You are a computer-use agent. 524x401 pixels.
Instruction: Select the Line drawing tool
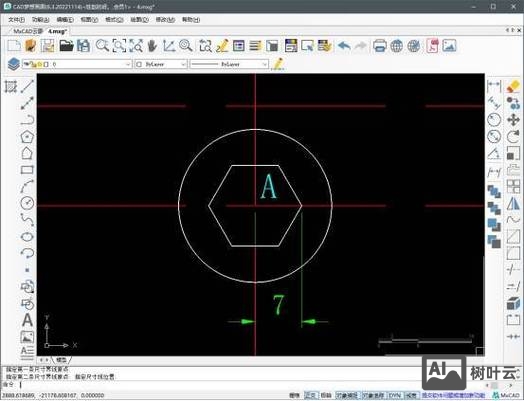(27, 87)
